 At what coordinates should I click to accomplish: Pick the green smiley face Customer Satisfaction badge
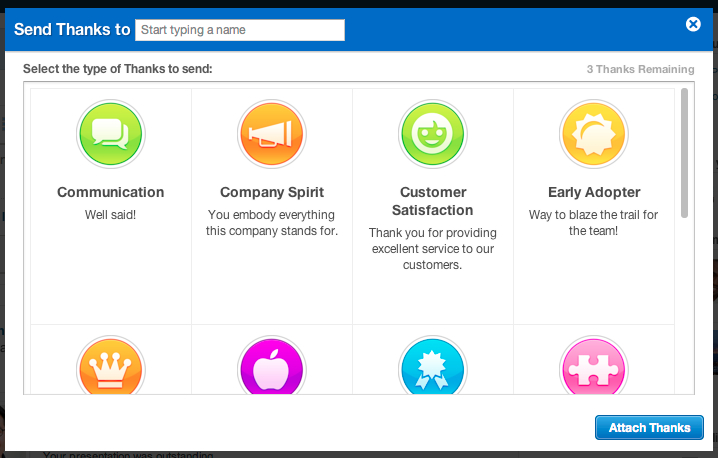433,134
